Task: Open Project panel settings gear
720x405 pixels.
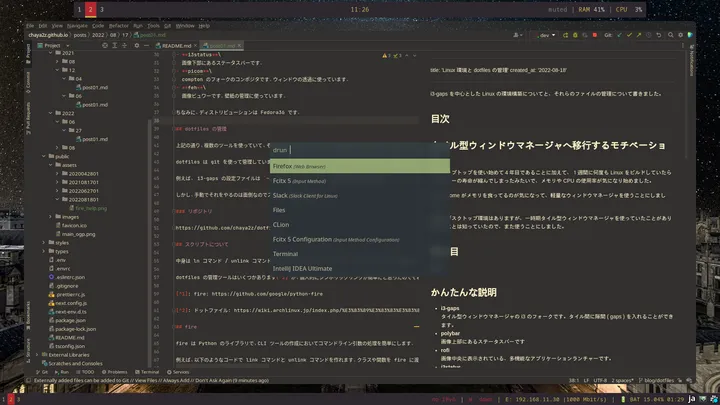Action: (x=136, y=45)
